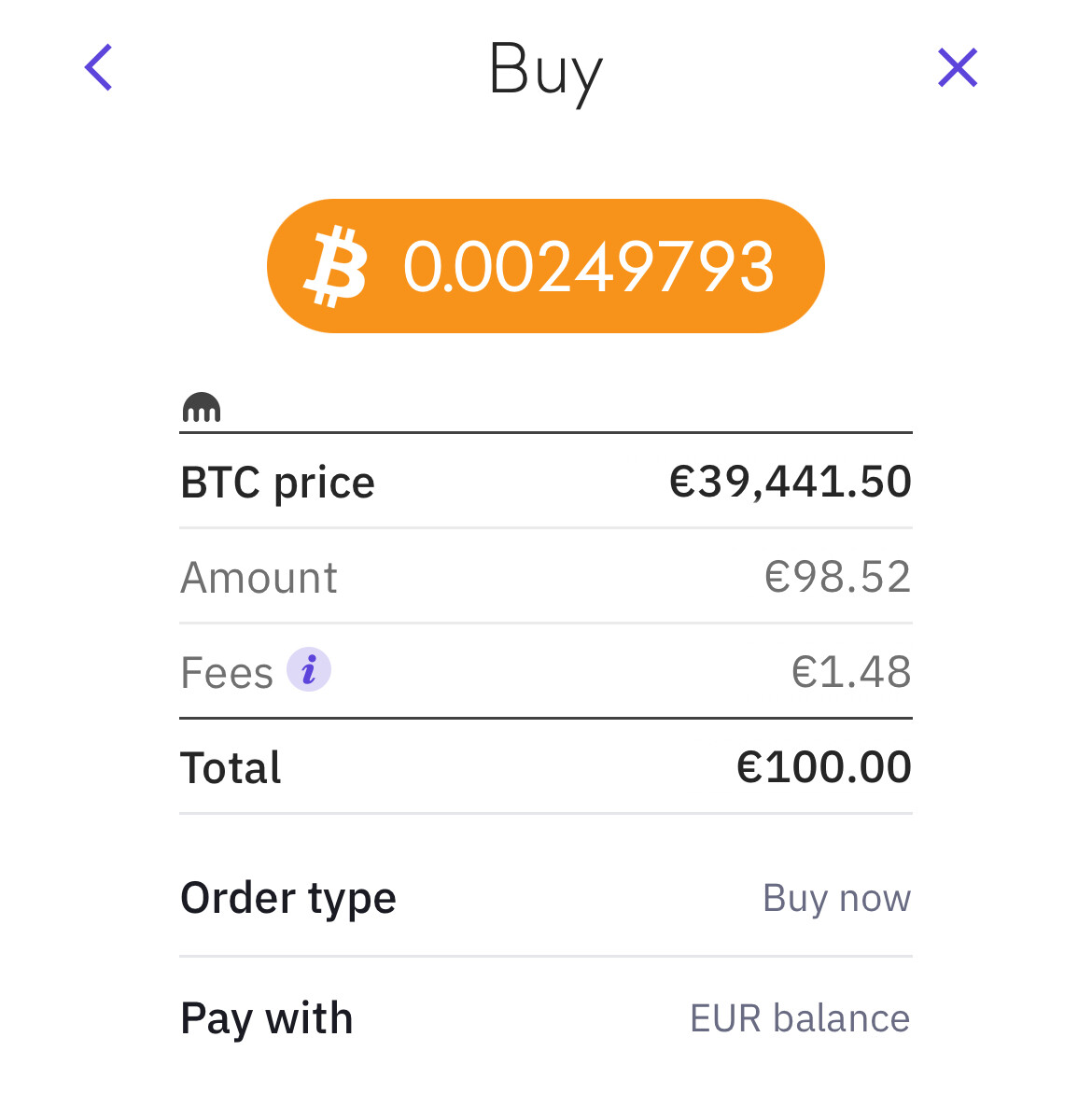
Task: Change order type from Buy now
Action: (x=837, y=898)
